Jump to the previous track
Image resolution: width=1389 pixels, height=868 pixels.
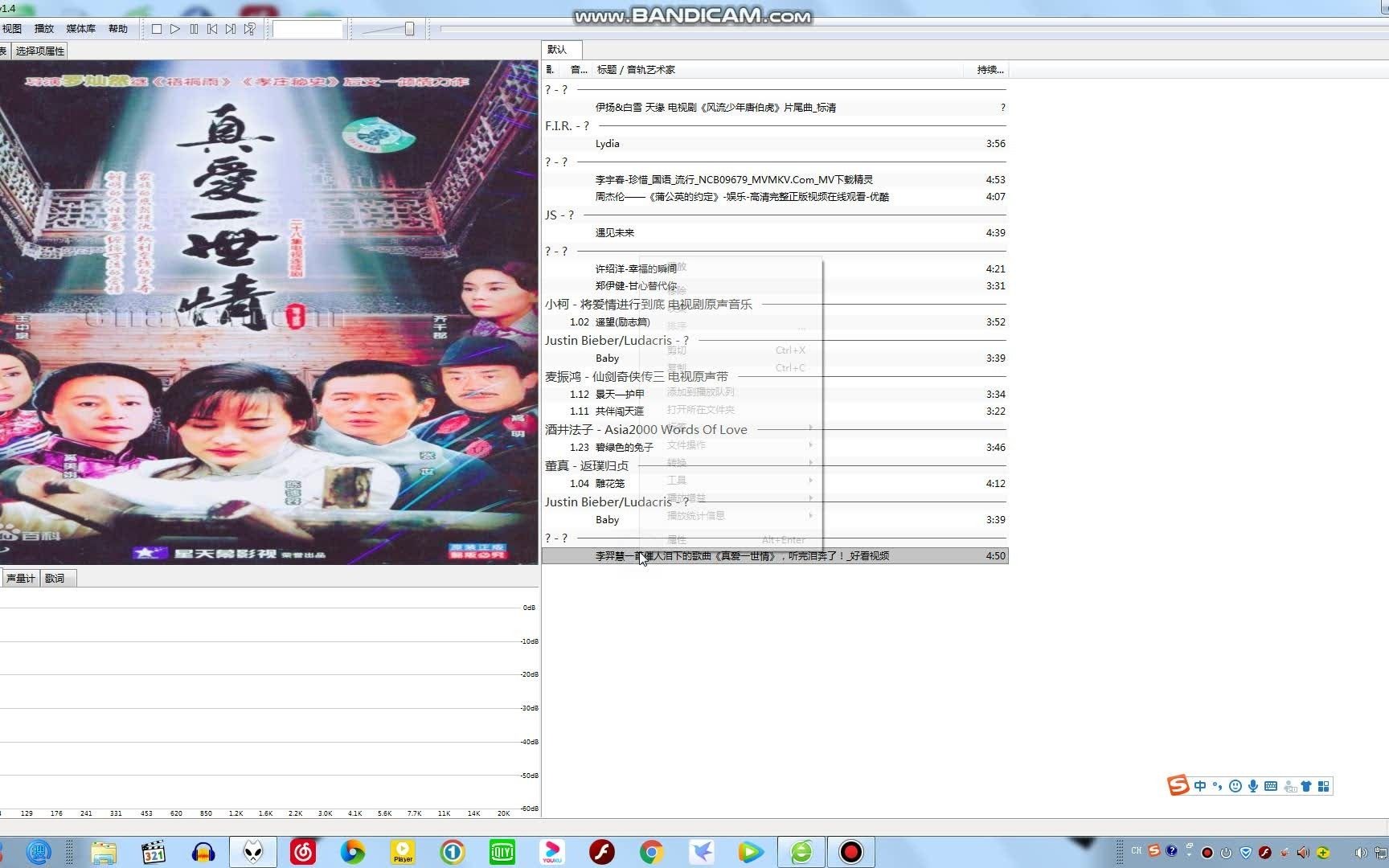212,29
